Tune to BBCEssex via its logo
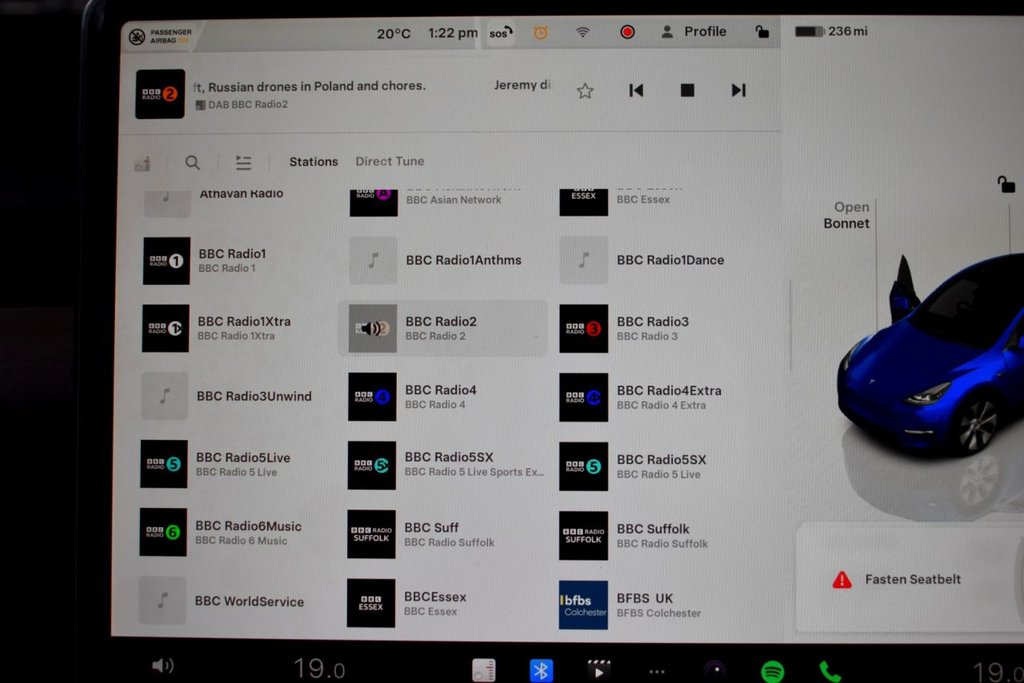 371,603
